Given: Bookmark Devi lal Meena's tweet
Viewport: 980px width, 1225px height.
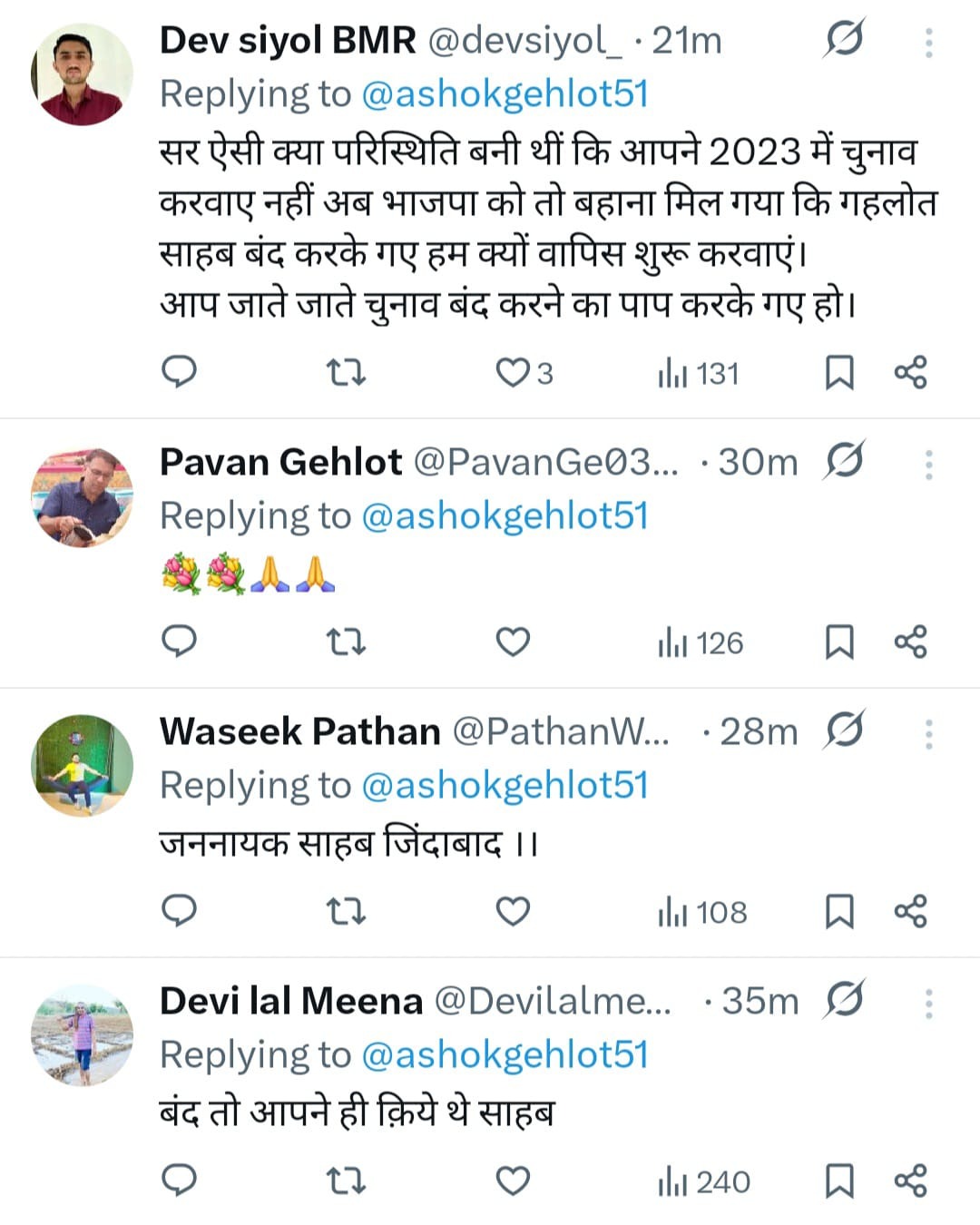Looking at the screenshot, I should click(x=839, y=1181).
